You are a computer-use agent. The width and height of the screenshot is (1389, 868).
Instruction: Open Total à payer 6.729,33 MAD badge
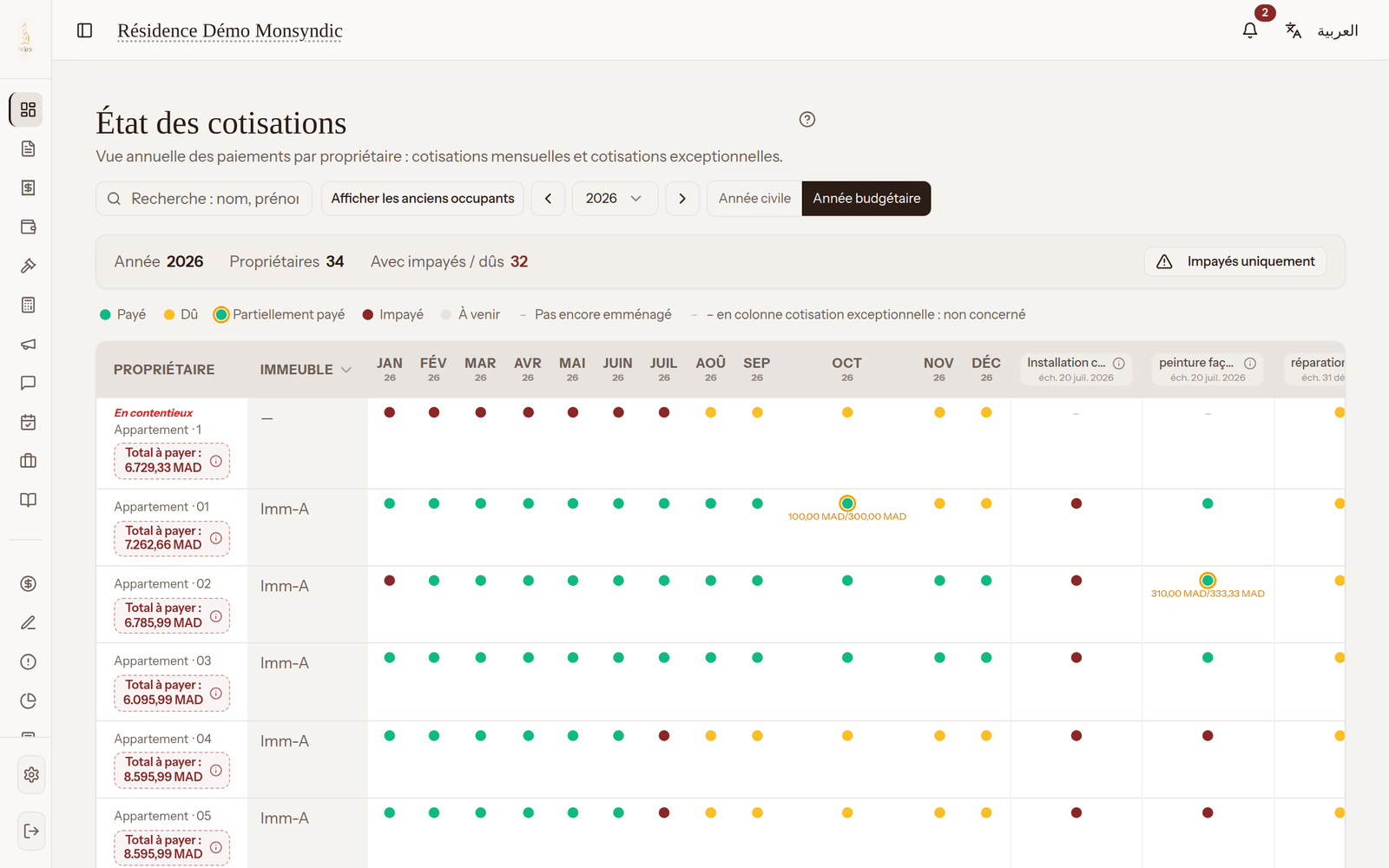point(172,461)
